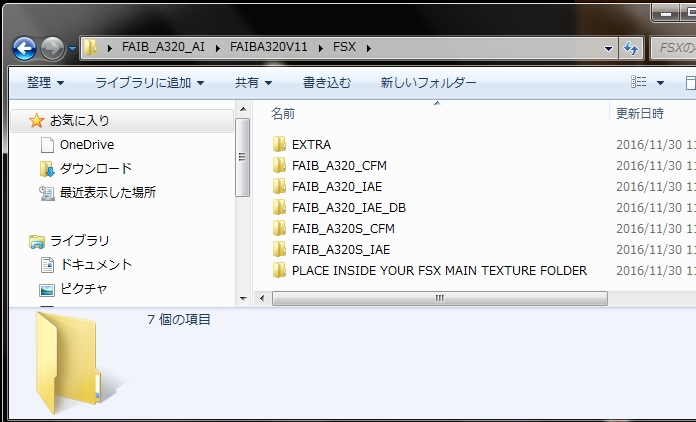
Task: Select the EXTRA folder name
Action: 311,145
